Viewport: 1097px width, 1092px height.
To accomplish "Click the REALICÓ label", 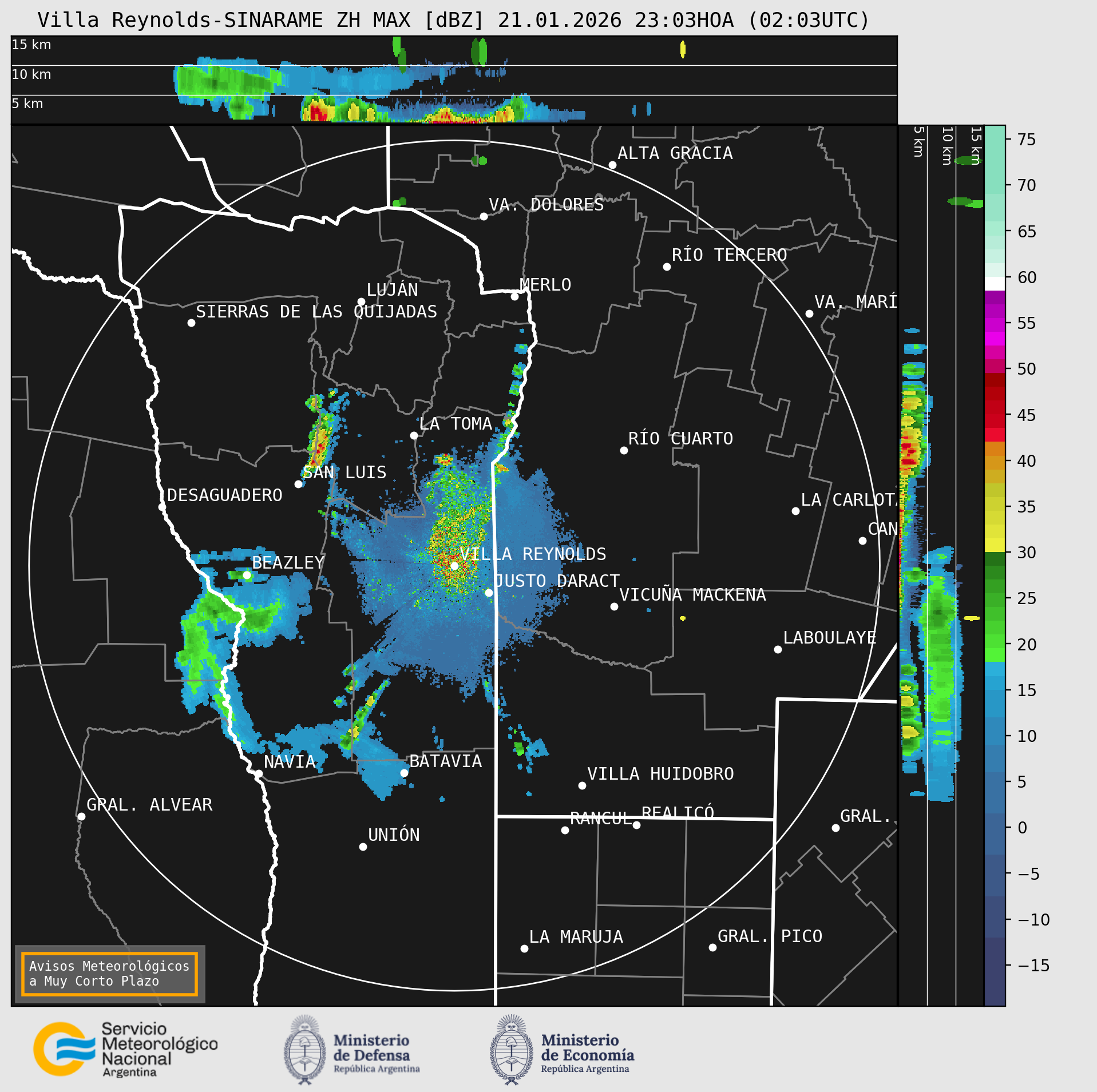I will point(678,812).
